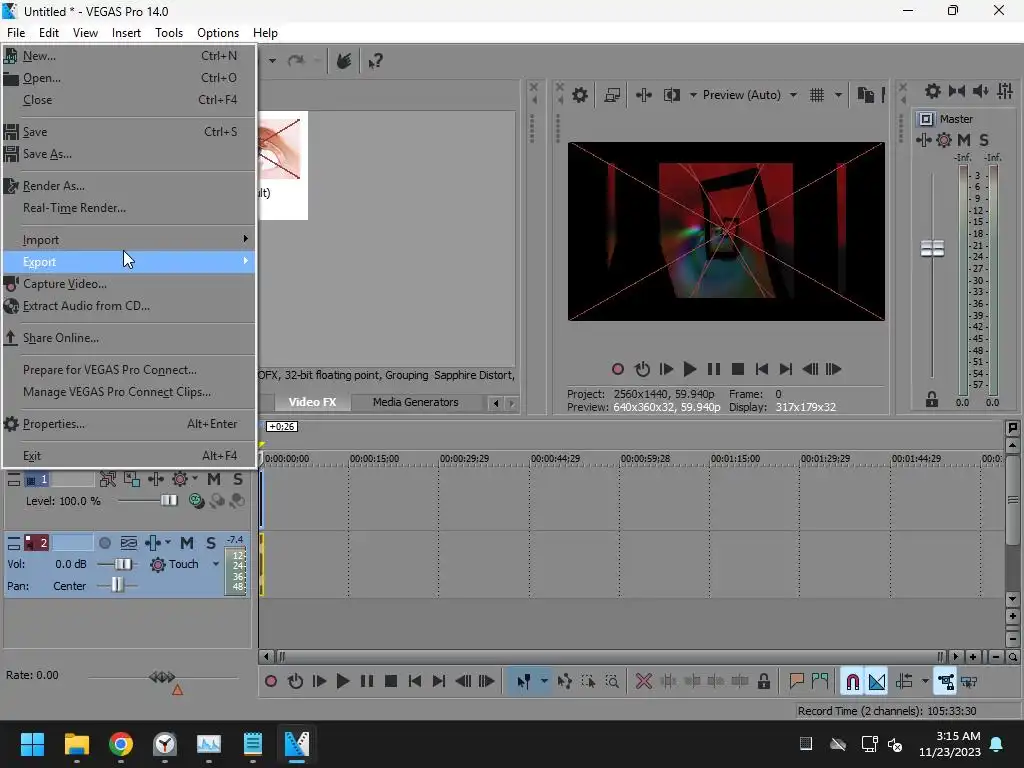Go to end in preview transport
Viewport: 1024px width, 768px height.
[x=786, y=370]
